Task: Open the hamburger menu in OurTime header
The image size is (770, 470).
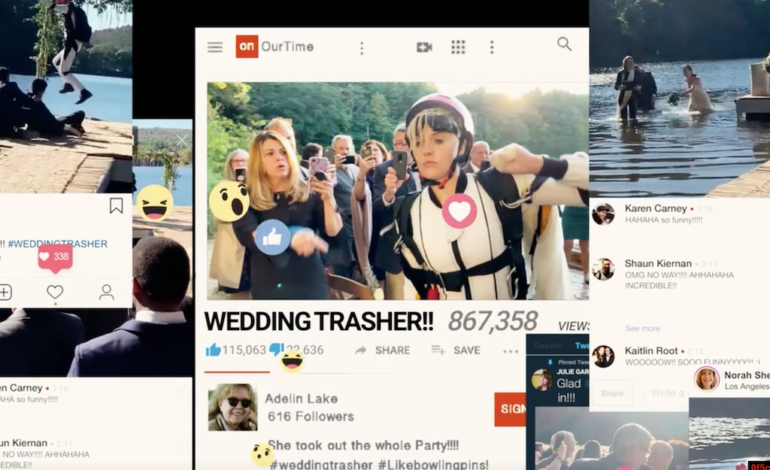Action: (x=215, y=47)
